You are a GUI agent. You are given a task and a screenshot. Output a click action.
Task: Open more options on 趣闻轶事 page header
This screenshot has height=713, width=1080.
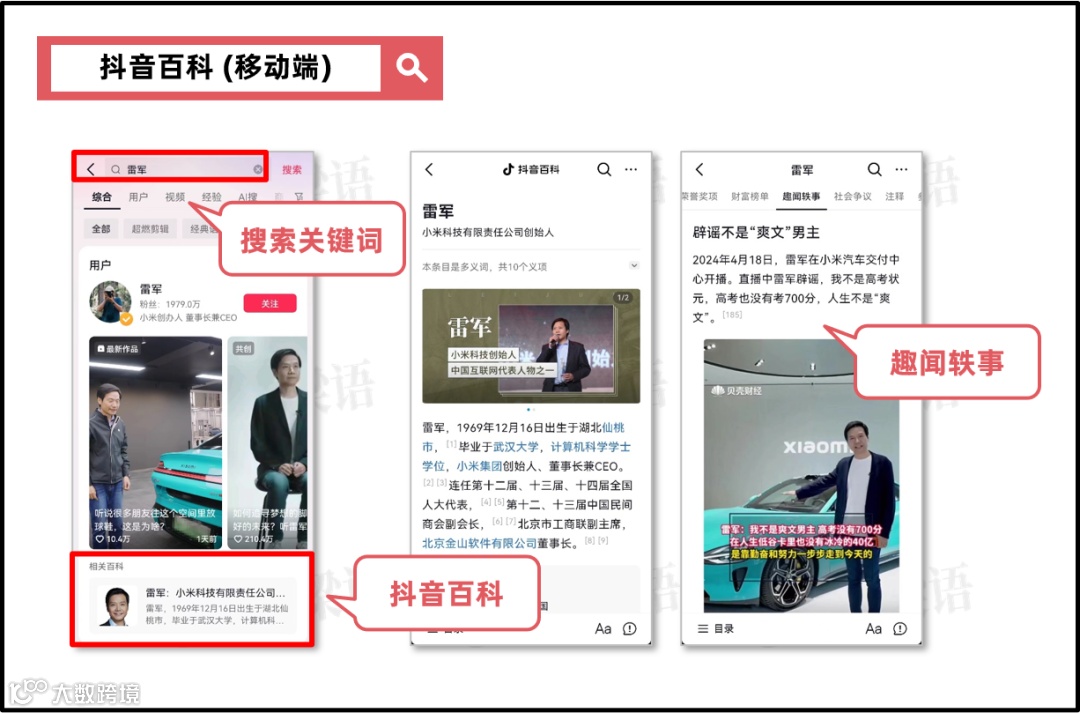tap(902, 169)
